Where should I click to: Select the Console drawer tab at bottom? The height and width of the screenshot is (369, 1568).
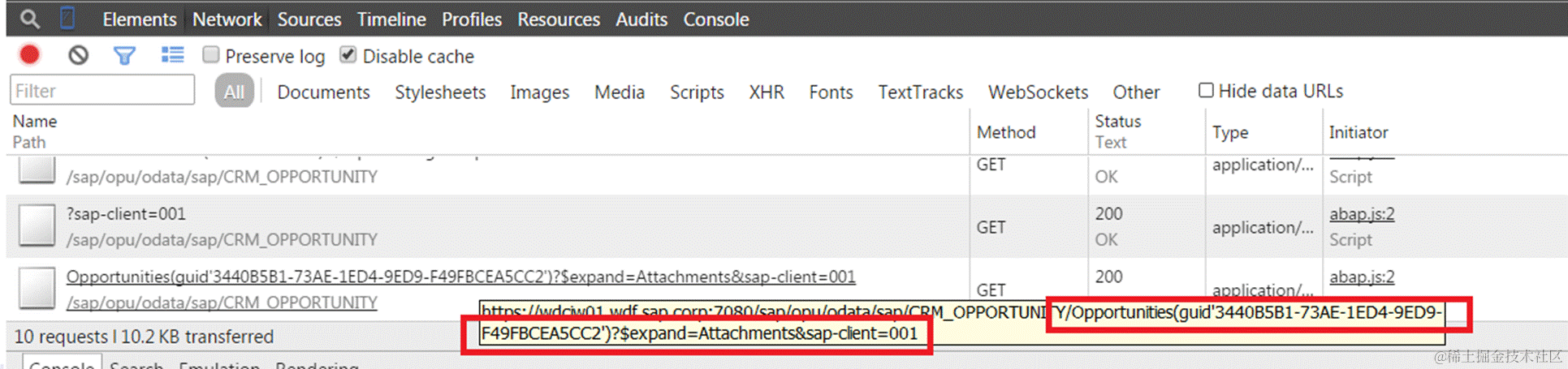pos(62,363)
